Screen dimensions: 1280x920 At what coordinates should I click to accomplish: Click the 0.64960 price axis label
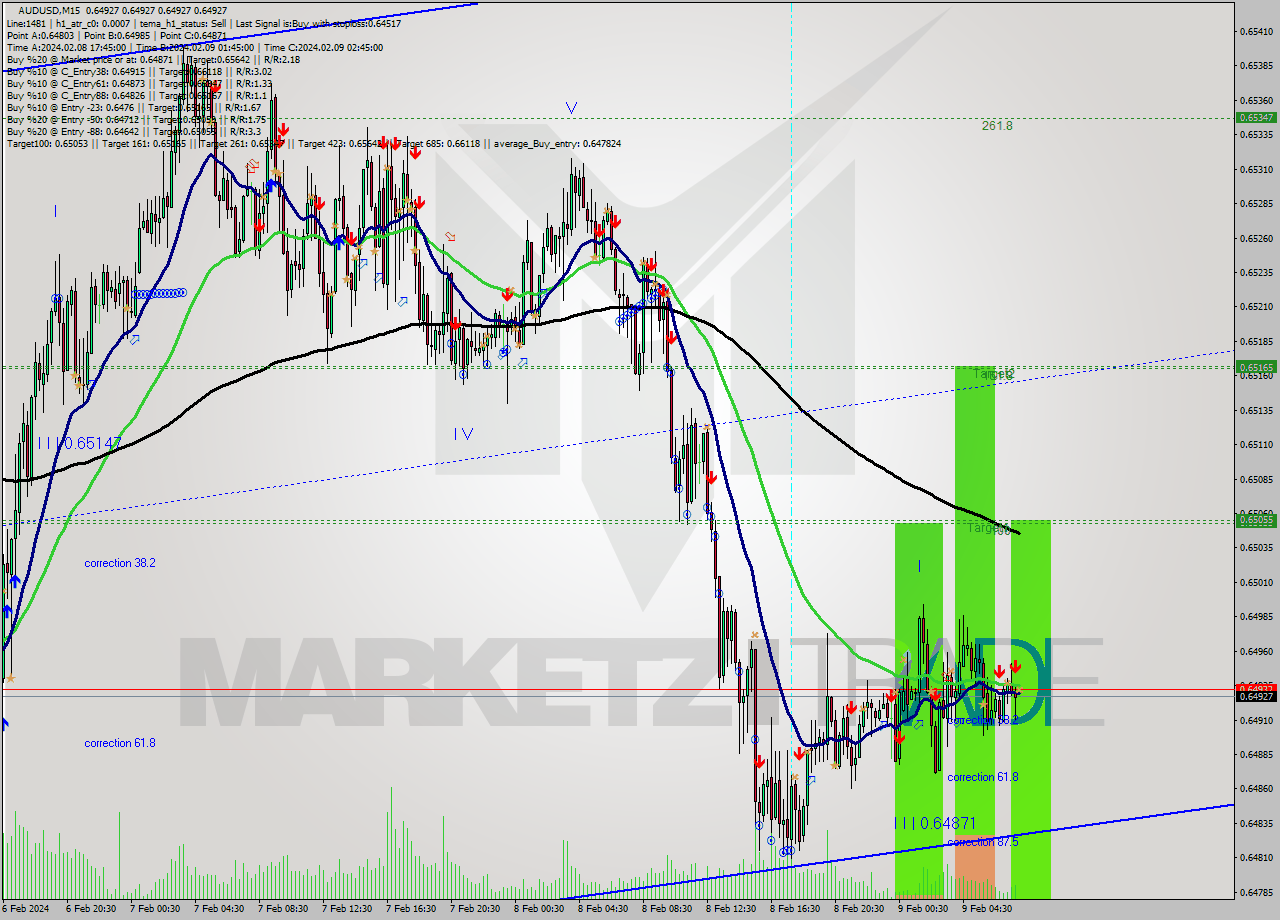1256,651
